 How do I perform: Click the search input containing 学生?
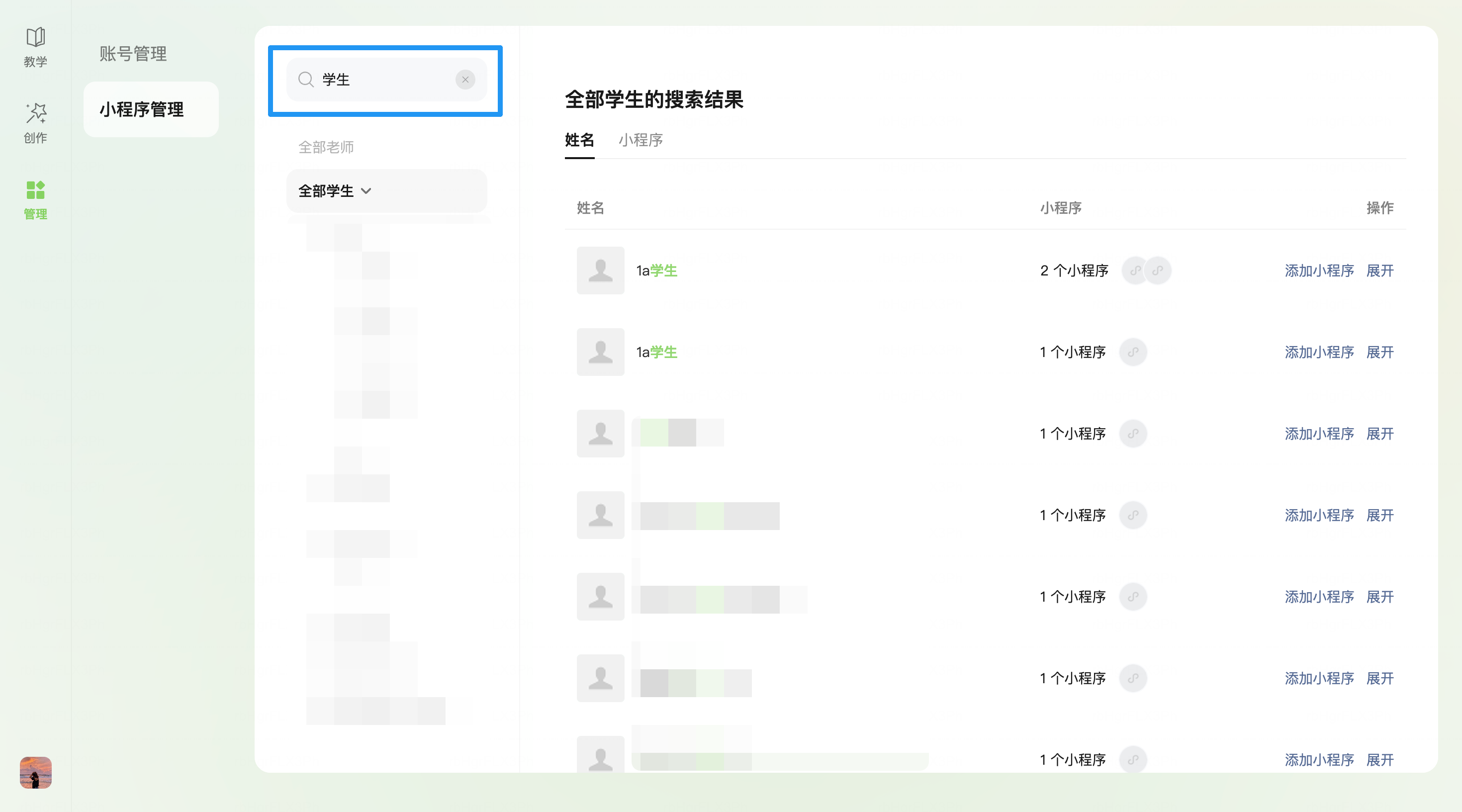pyautogui.click(x=386, y=80)
